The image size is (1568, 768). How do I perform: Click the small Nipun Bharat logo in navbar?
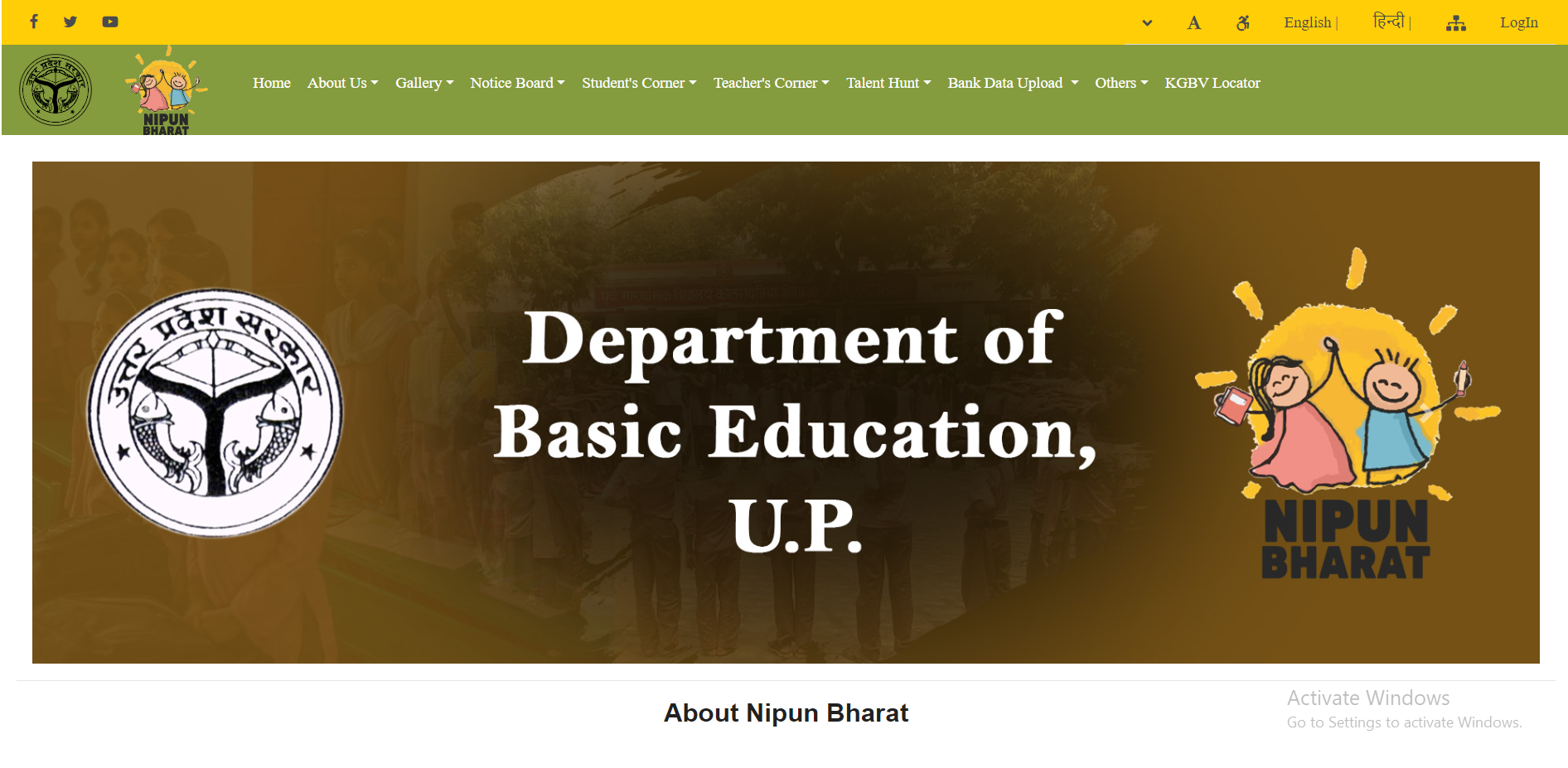point(167,91)
